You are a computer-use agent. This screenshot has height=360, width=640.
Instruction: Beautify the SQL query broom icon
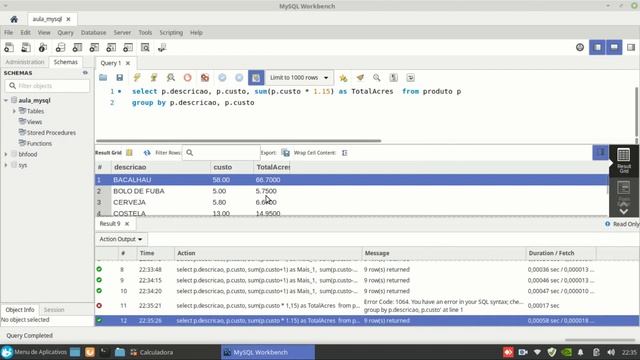tap(360, 78)
